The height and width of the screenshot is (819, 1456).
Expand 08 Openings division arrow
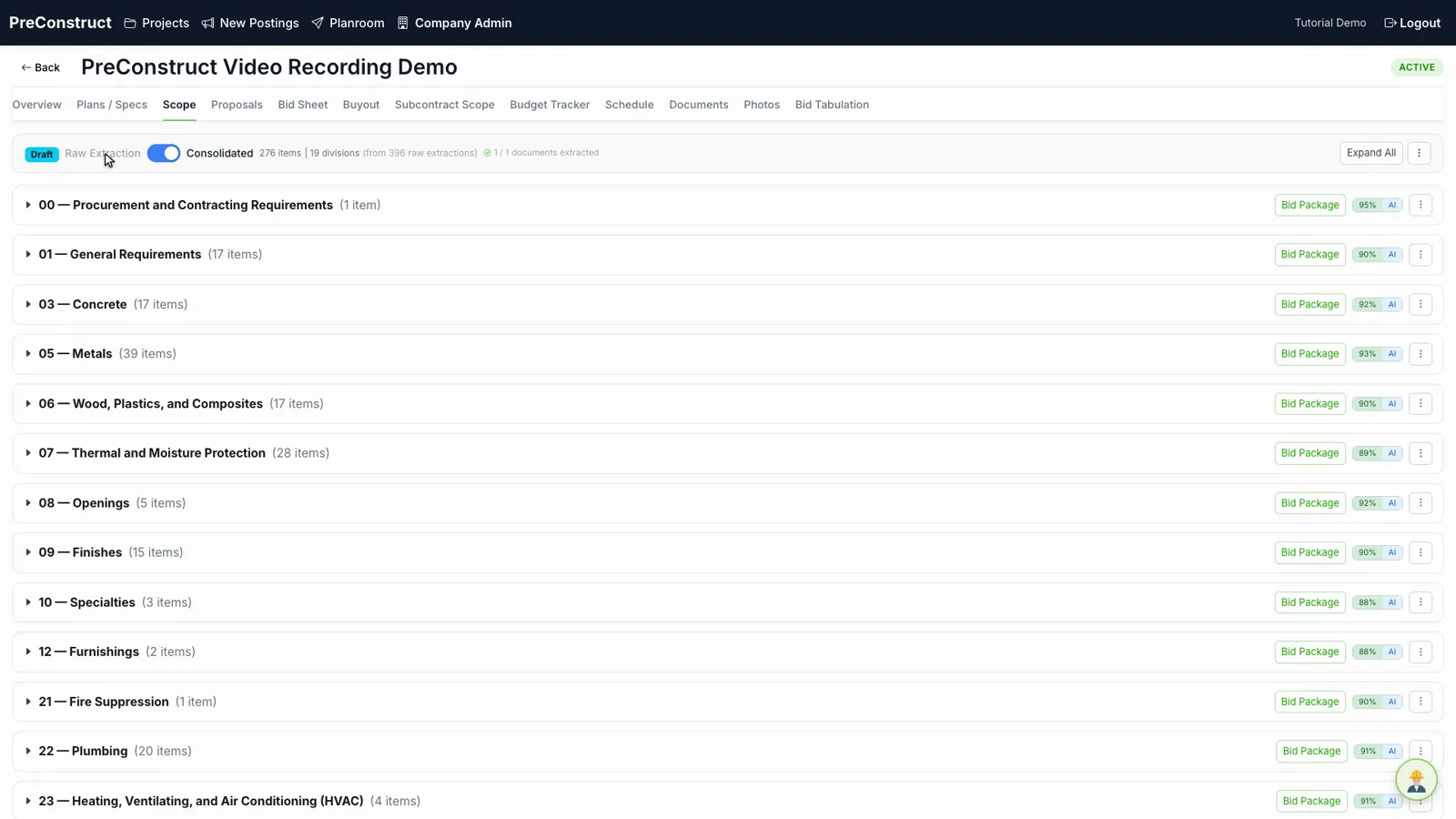click(x=28, y=503)
